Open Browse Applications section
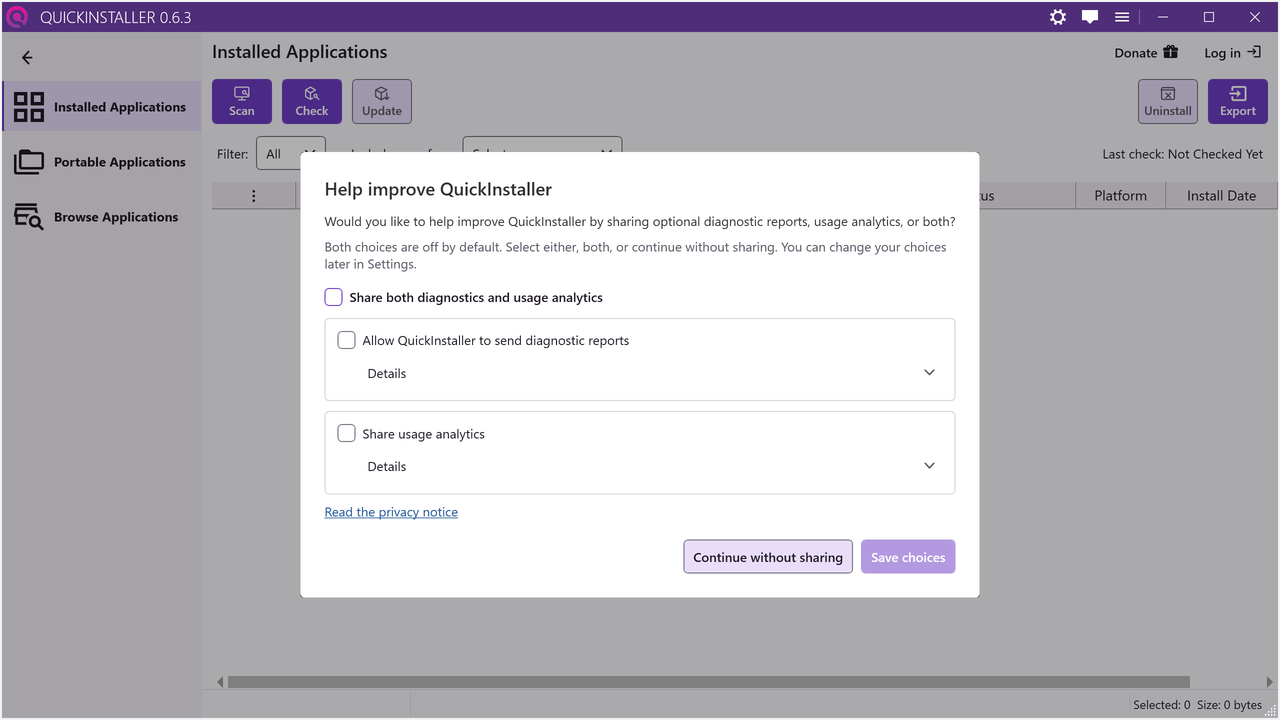Image resolution: width=1280 pixels, height=720 pixels. coord(100,216)
